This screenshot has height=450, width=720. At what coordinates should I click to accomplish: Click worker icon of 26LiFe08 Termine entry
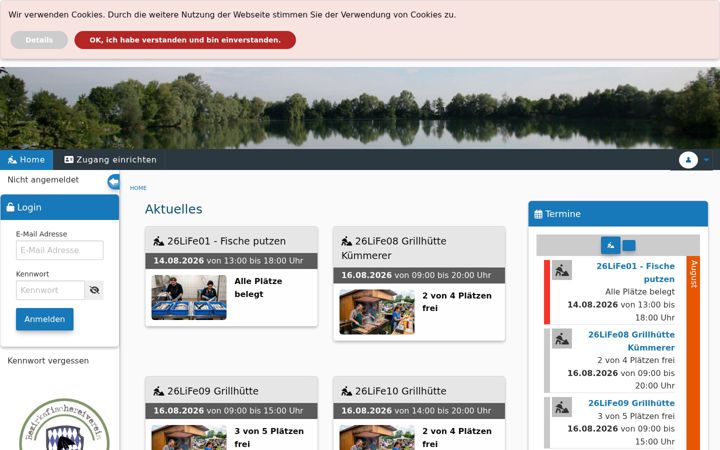tap(562, 339)
